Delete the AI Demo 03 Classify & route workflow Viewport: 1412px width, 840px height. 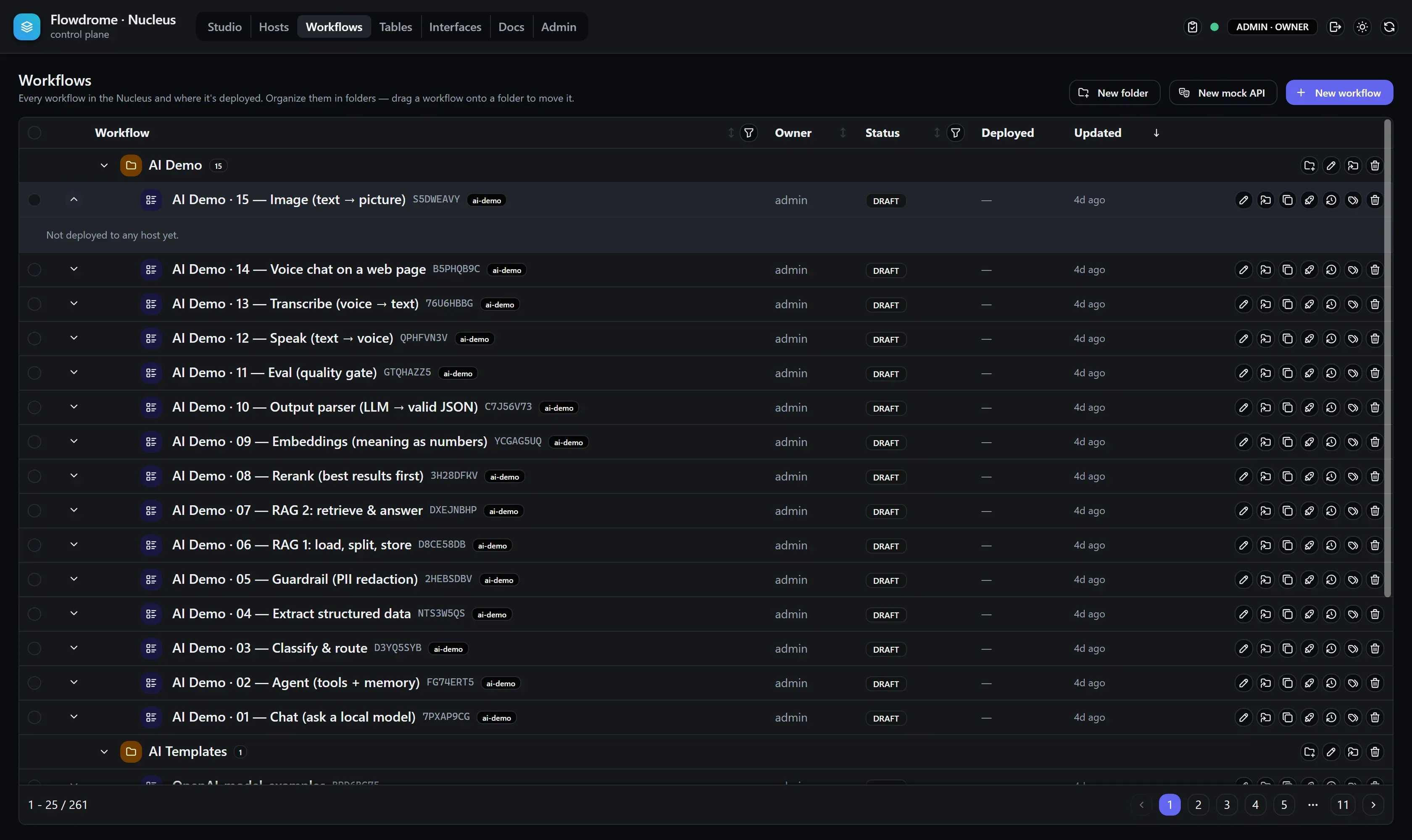point(1375,648)
